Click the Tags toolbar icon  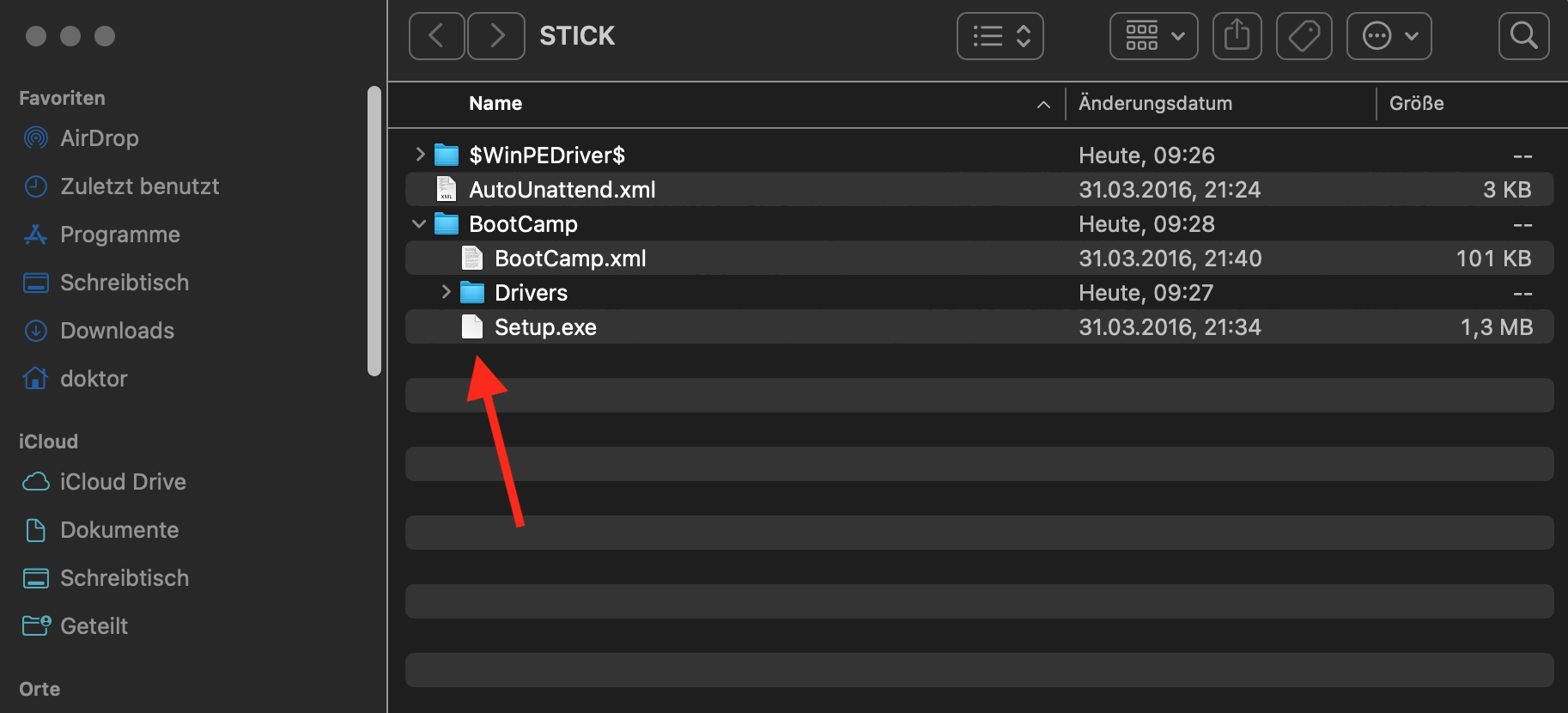click(1304, 36)
